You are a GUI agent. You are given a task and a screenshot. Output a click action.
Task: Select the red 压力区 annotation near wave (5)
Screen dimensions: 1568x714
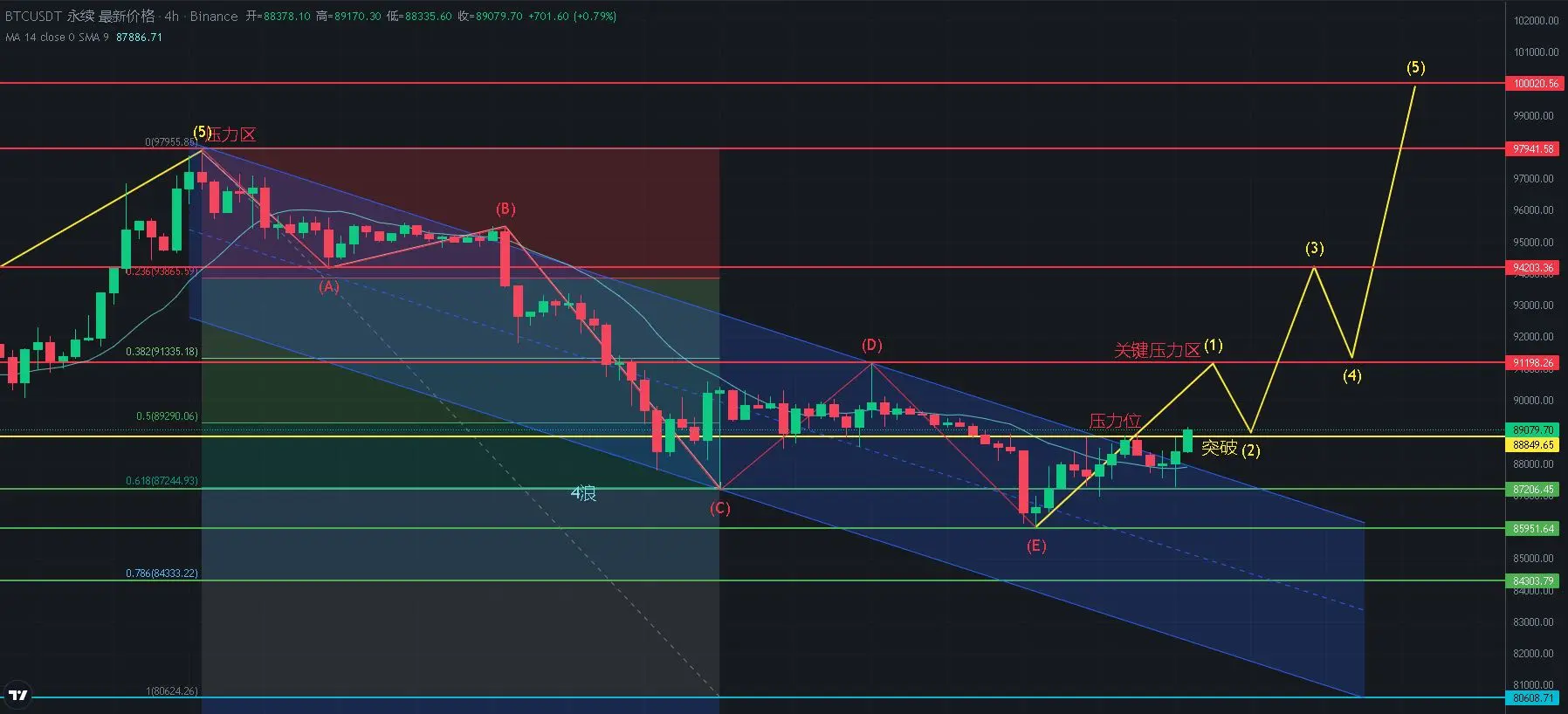click(x=232, y=134)
